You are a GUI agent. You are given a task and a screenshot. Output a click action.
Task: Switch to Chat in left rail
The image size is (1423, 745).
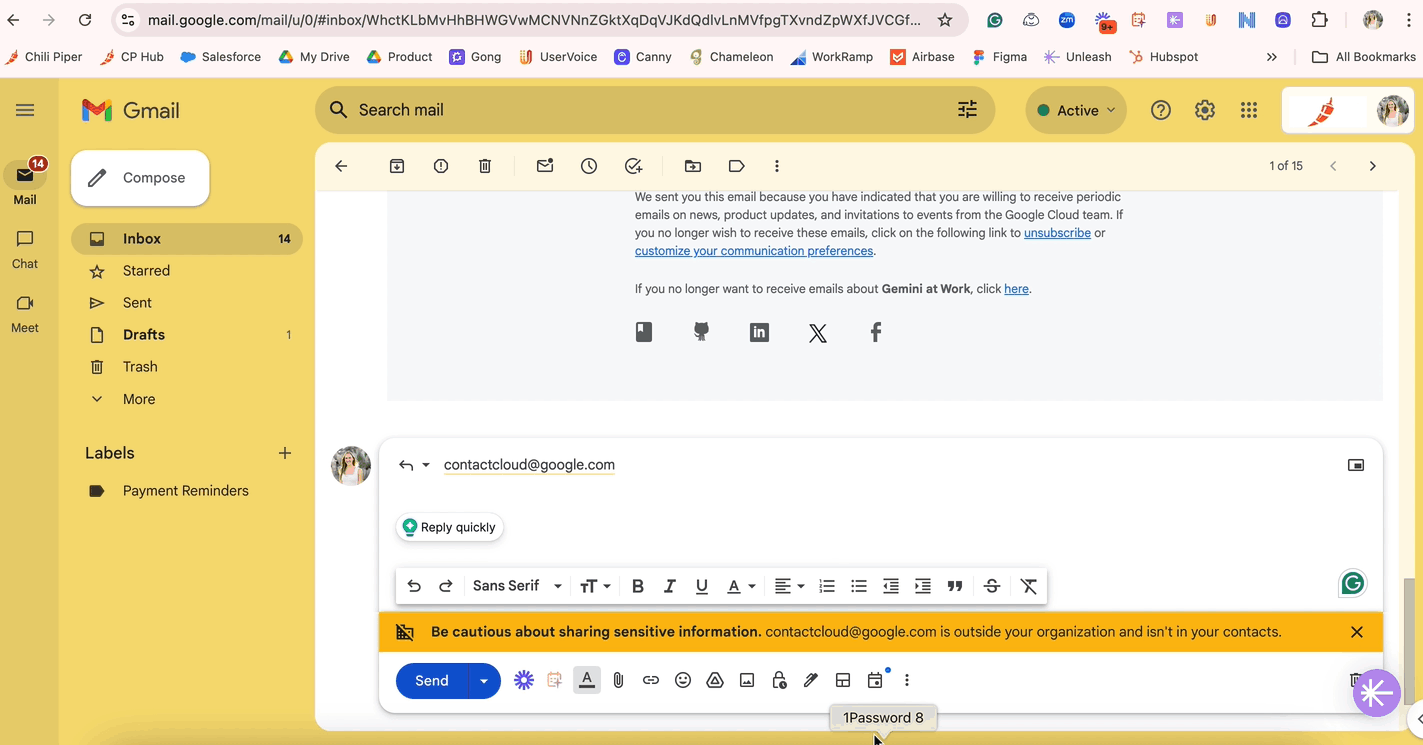(x=25, y=250)
